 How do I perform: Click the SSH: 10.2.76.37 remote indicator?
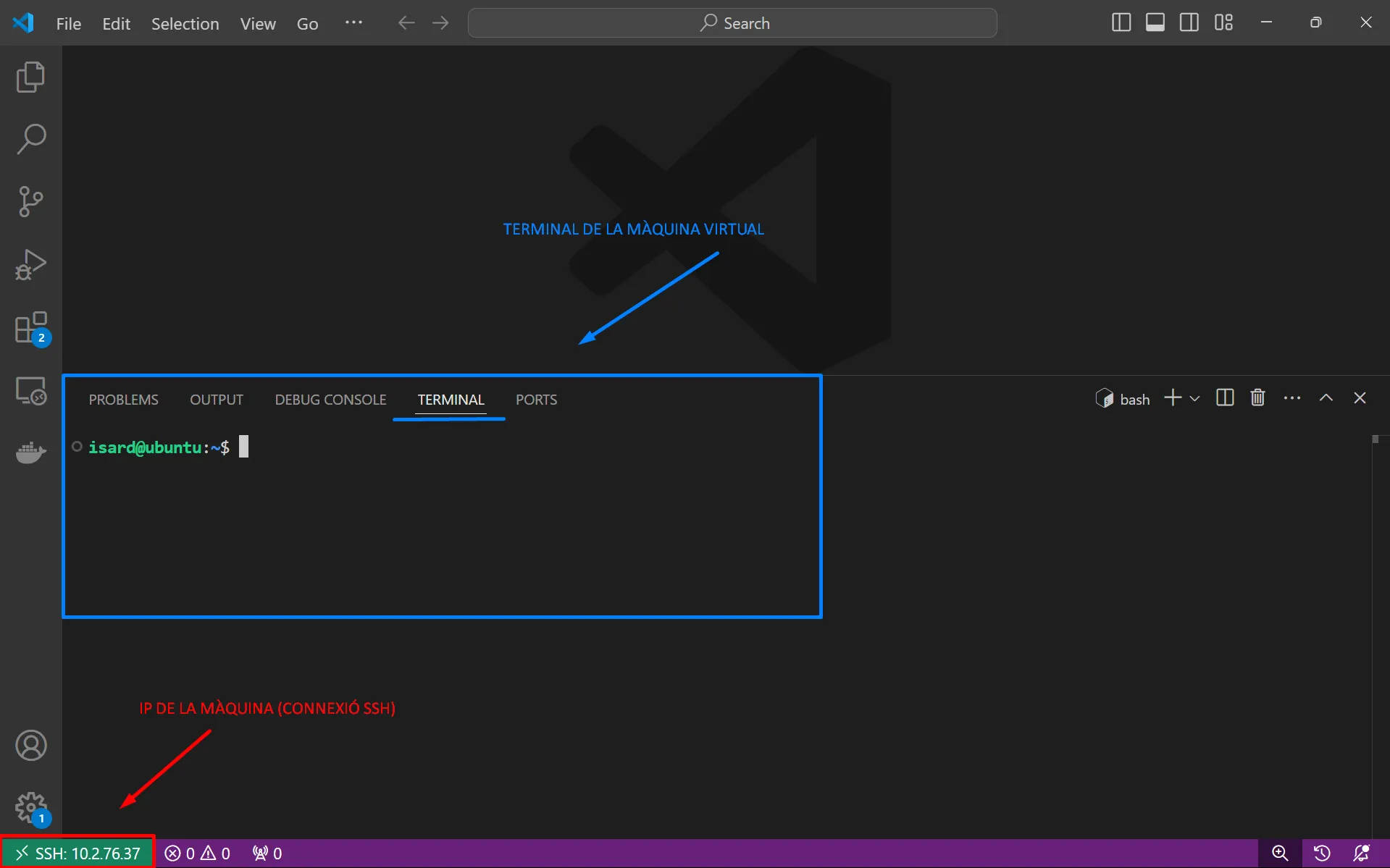coord(78,853)
